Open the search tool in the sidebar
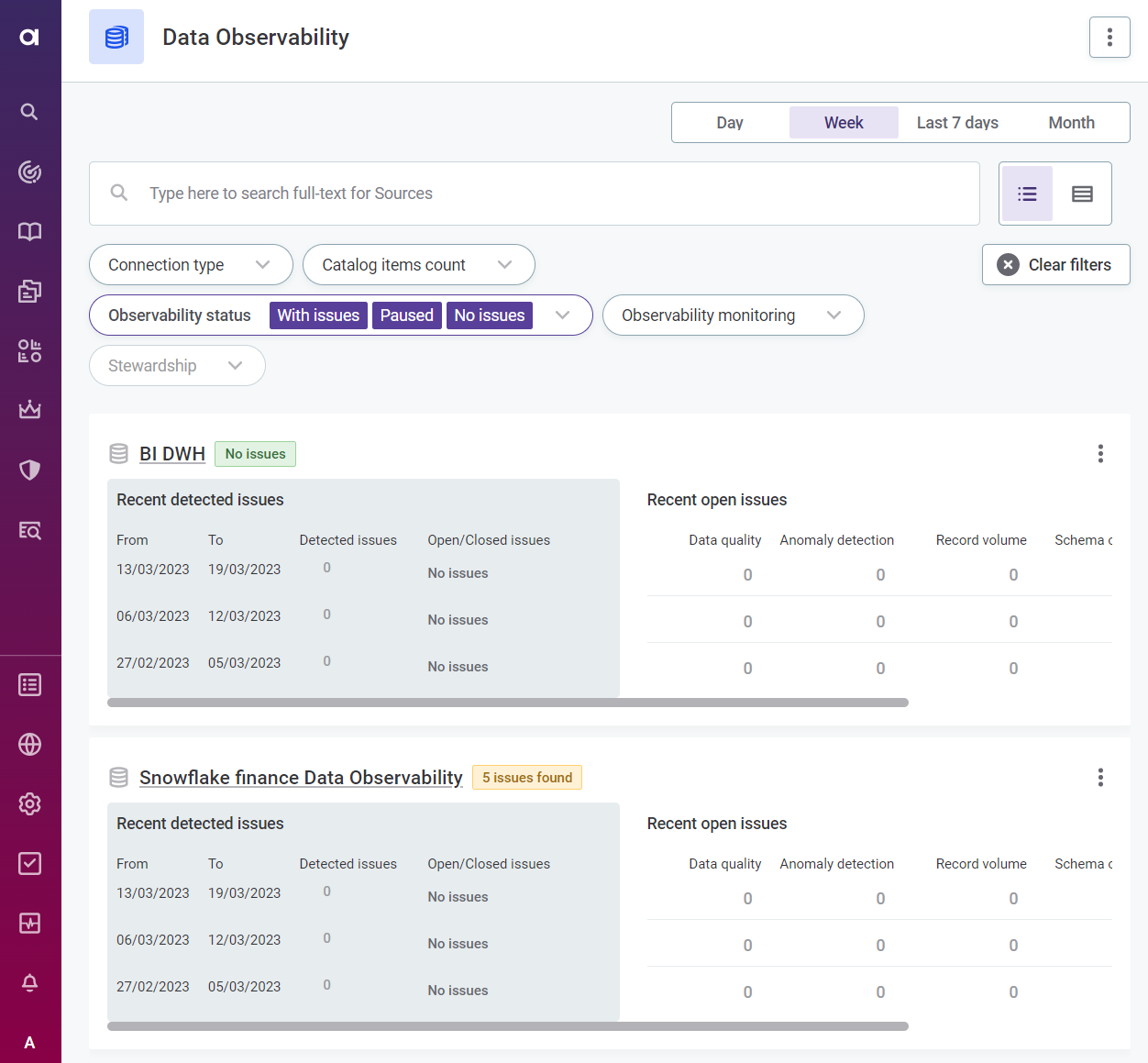Viewport: 1148px width, 1063px height. click(29, 111)
